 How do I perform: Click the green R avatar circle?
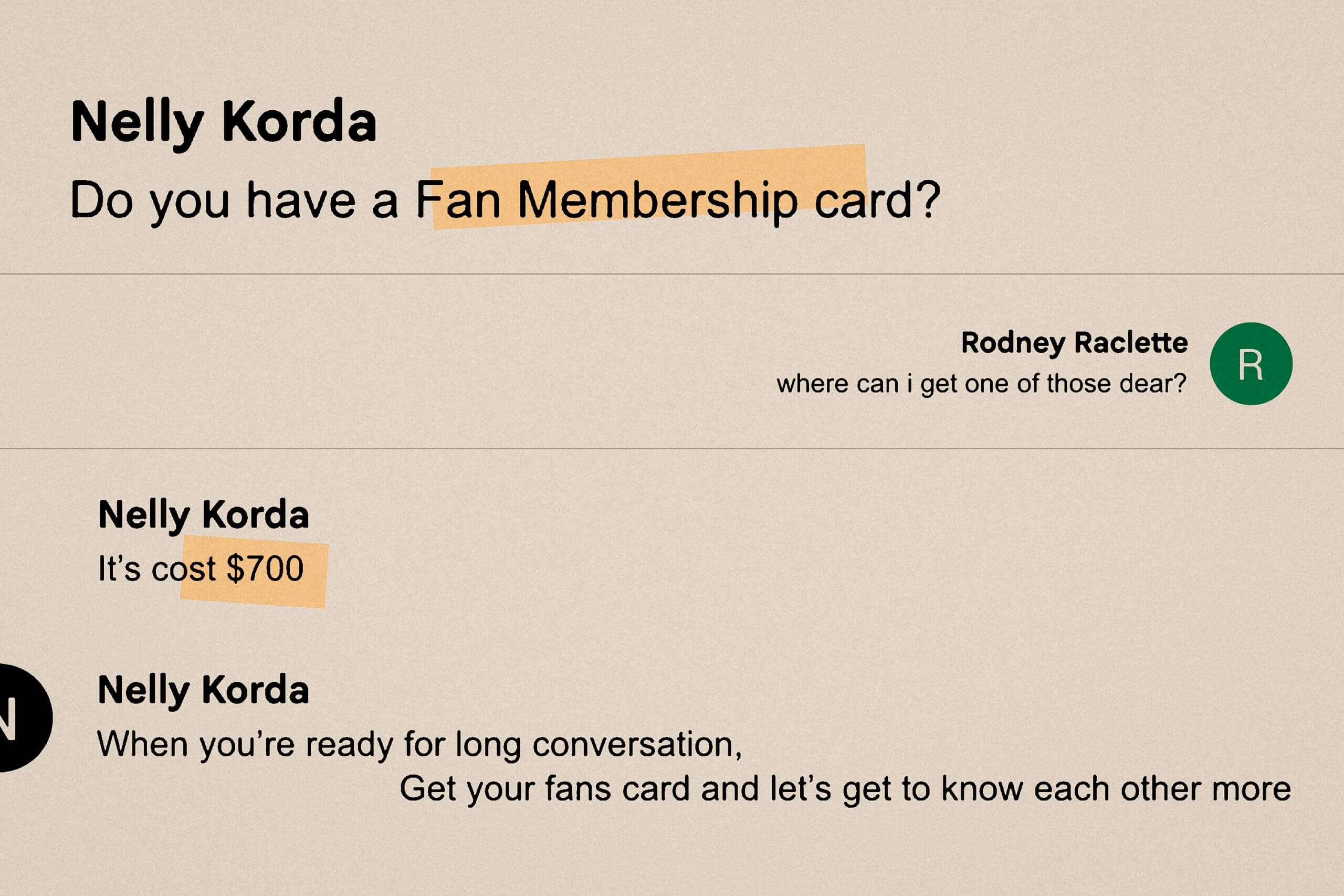pyautogui.click(x=1251, y=363)
